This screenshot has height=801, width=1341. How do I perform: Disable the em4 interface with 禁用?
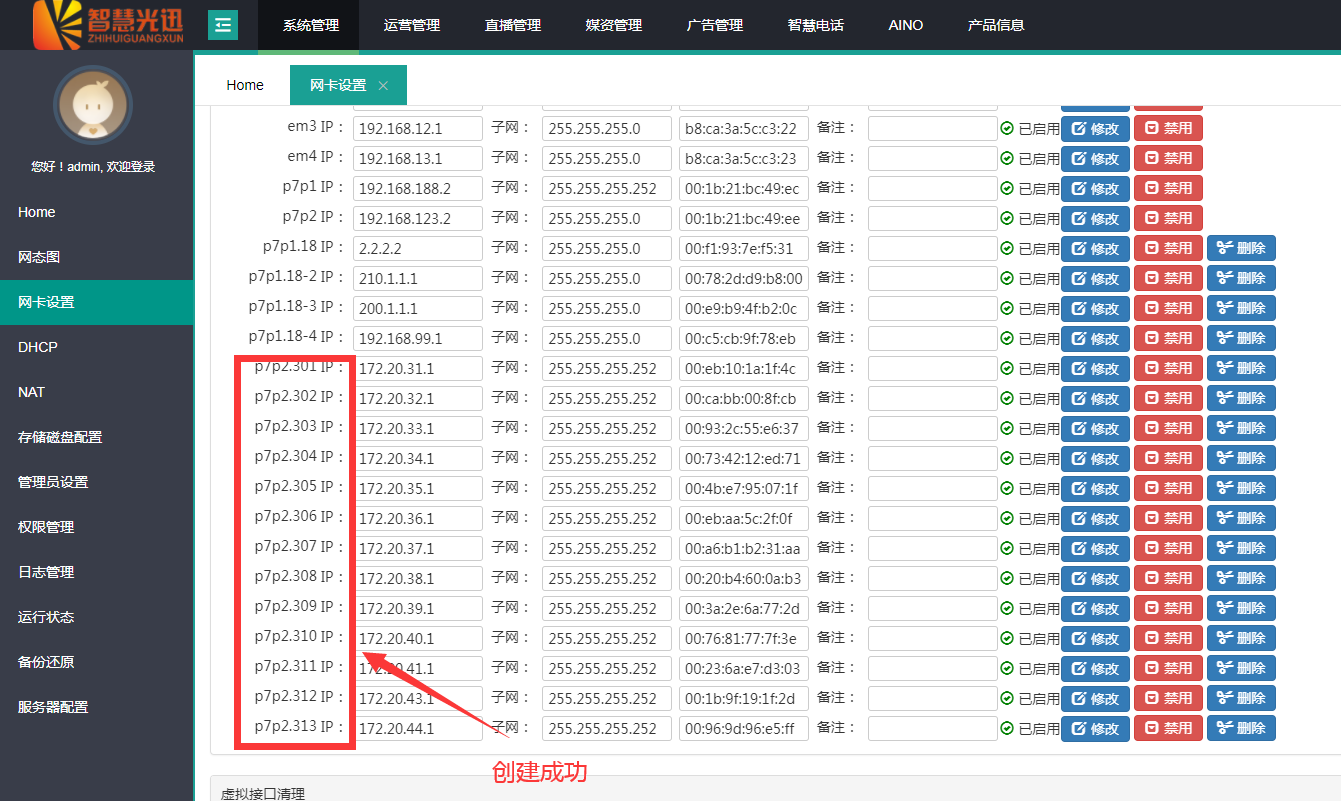(x=1168, y=159)
